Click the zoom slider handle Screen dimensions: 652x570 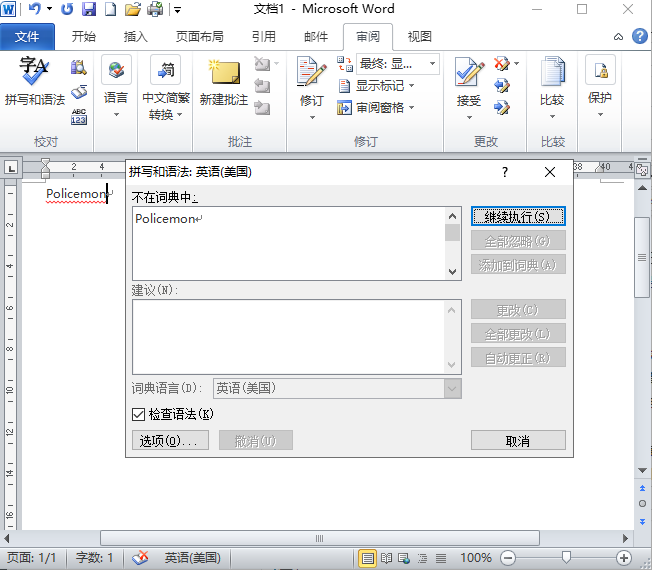[566, 557]
